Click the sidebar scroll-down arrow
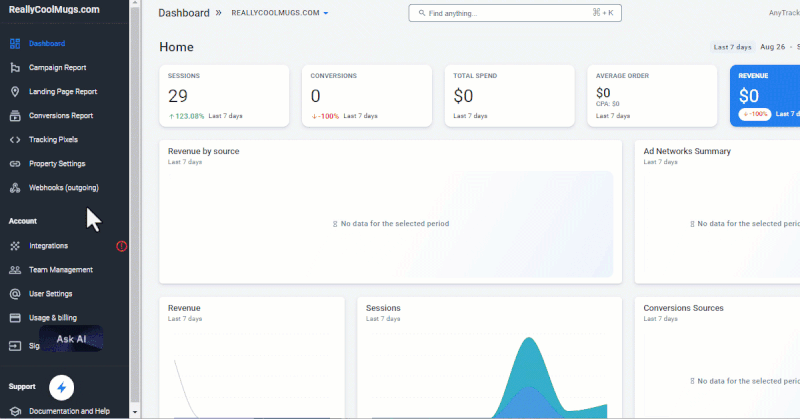This screenshot has height=419, width=800. click(135, 412)
